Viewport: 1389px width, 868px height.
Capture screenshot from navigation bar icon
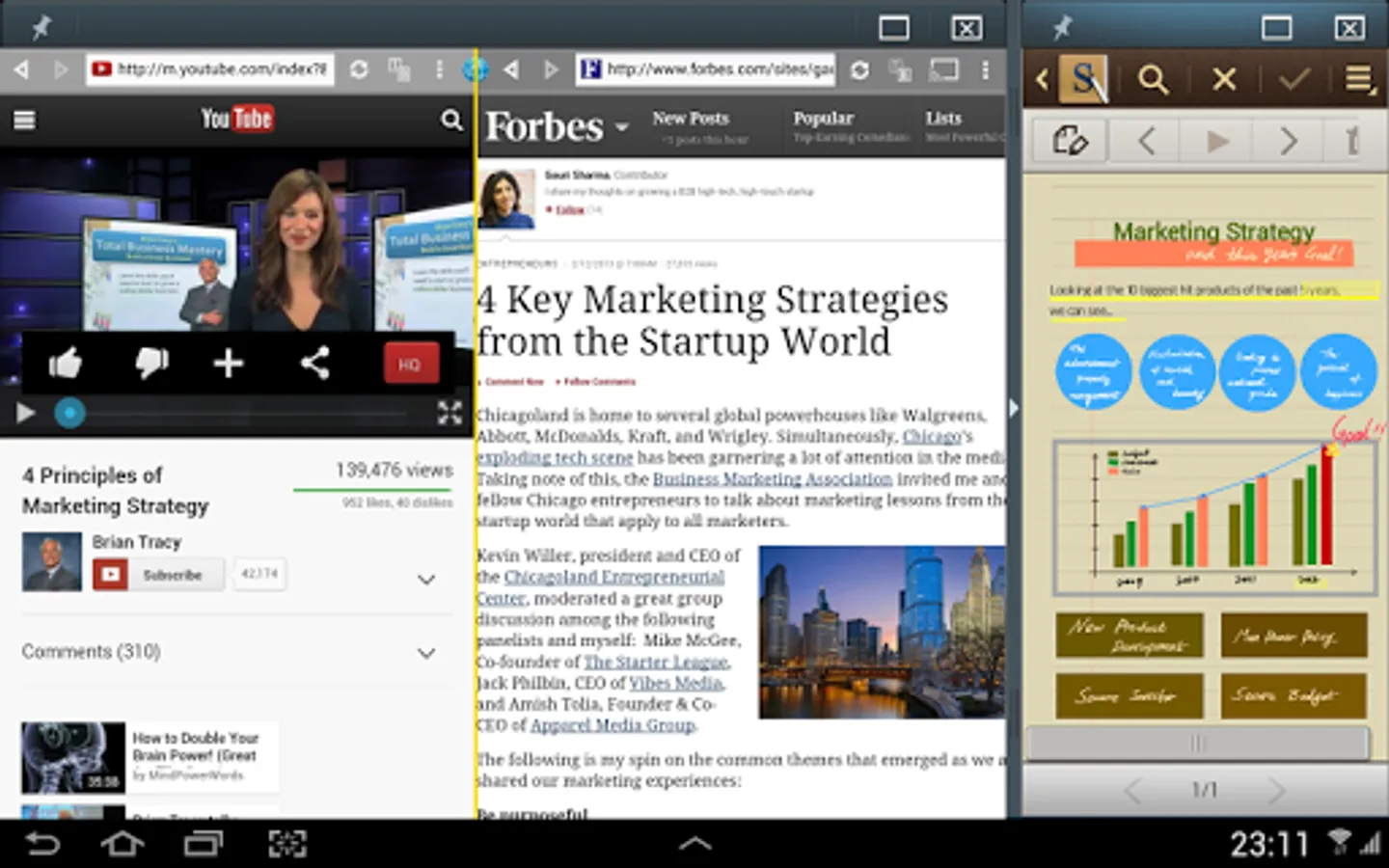click(286, 844)
